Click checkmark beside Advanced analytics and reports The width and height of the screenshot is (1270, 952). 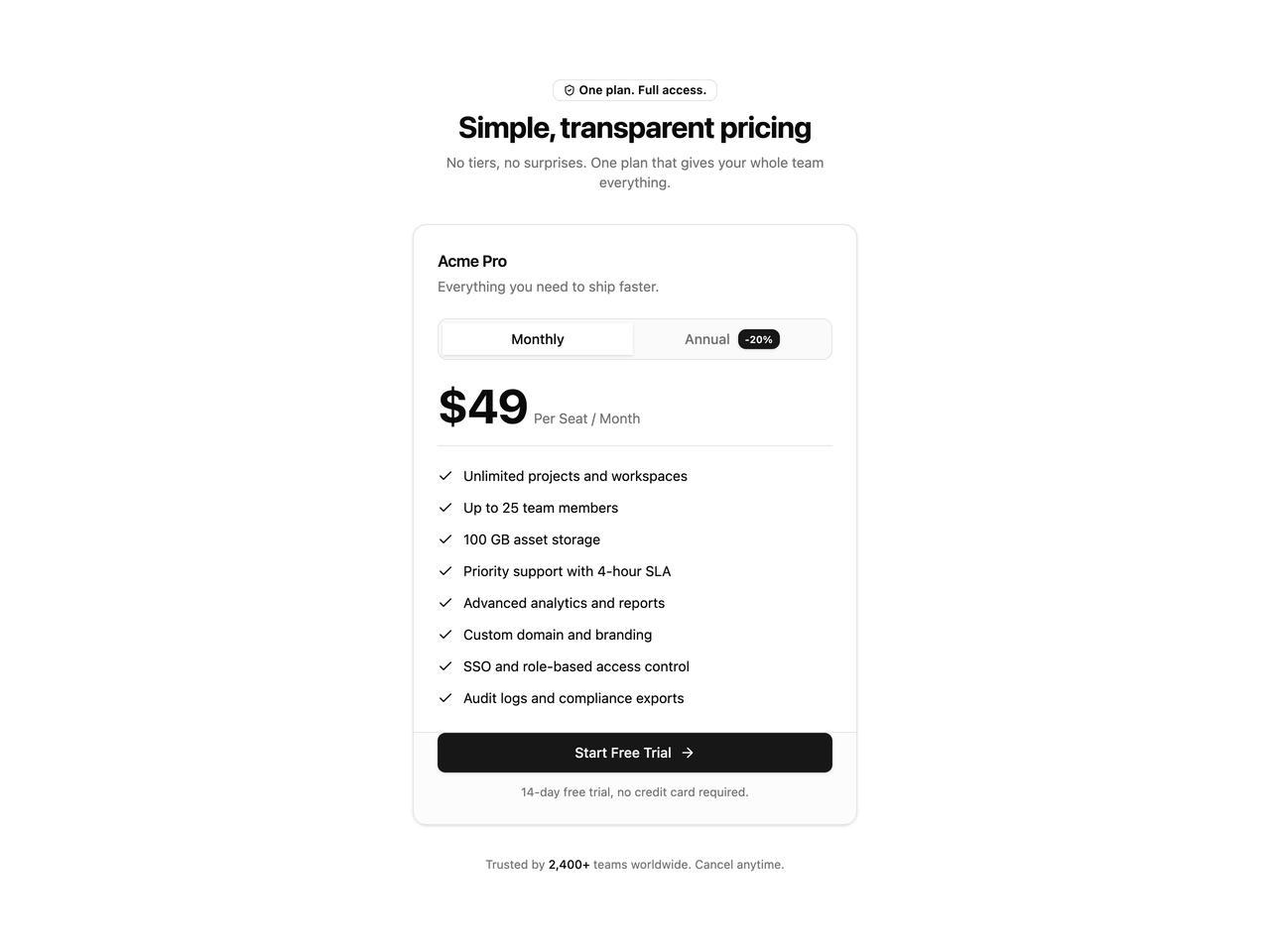pyautogui.click(x=445, y=603)
